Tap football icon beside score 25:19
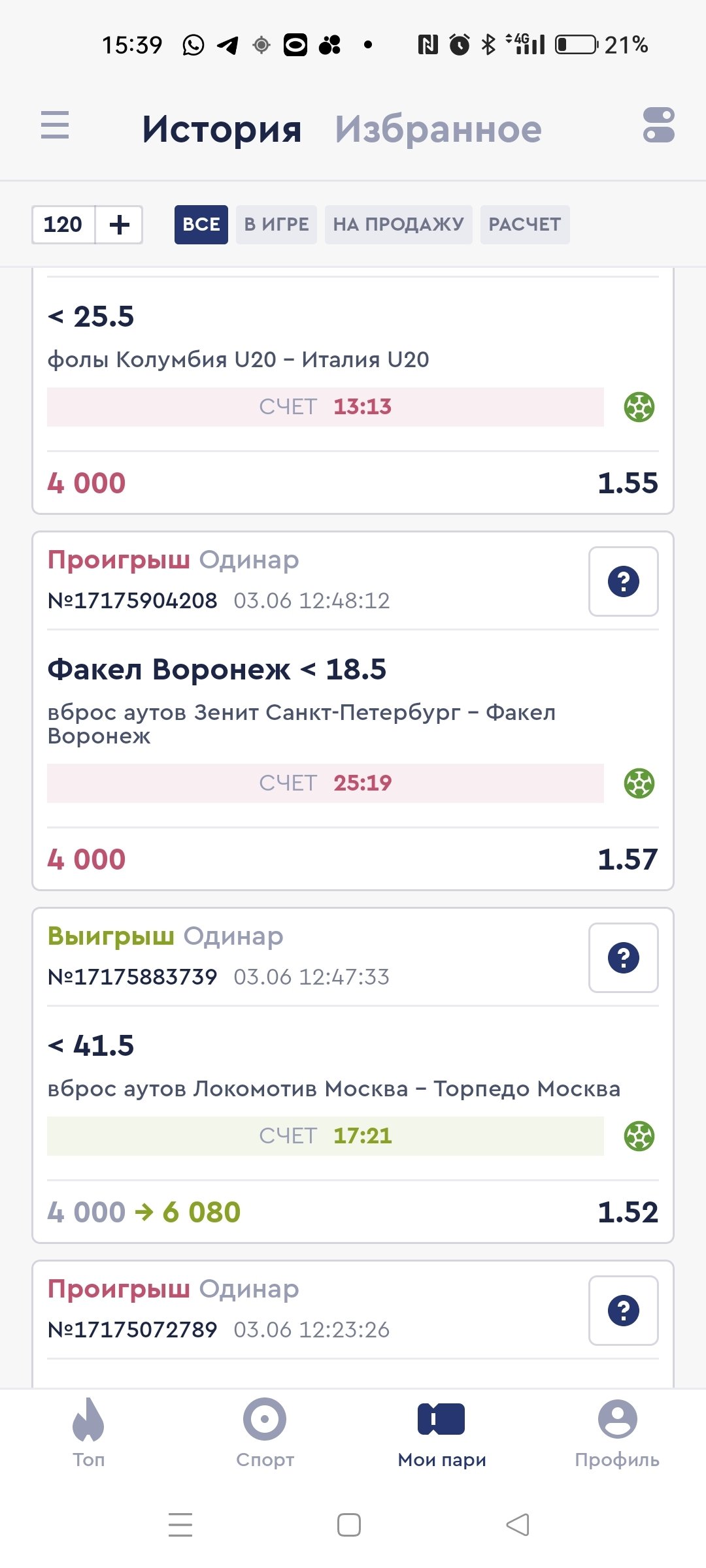 click(639, 783)
